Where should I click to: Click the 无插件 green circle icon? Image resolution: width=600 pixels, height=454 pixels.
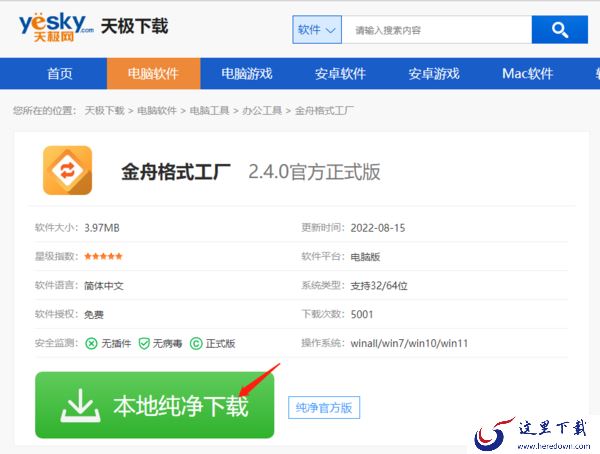tap(91, 343)
